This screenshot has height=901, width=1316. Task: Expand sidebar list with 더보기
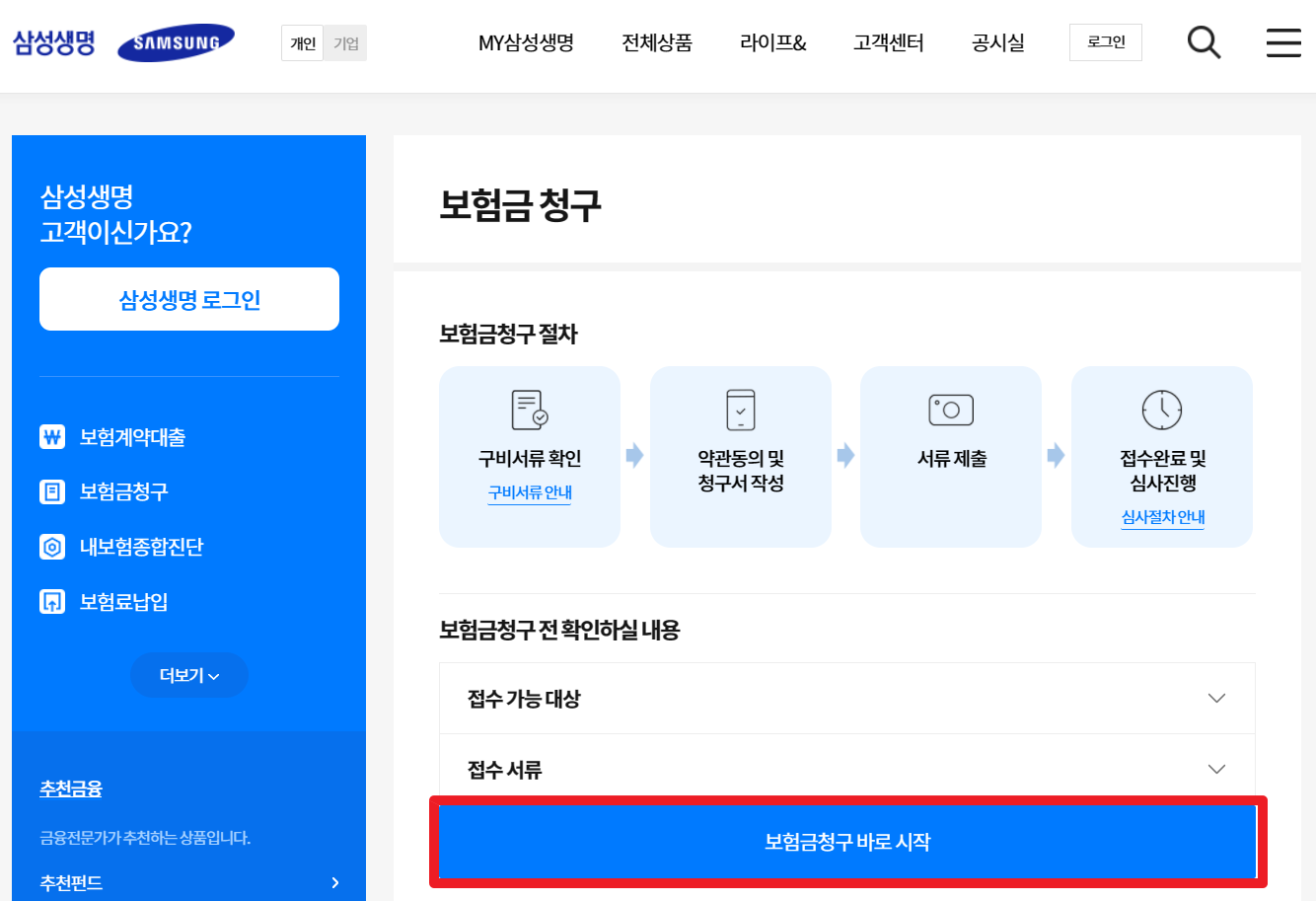coord(189,675)
